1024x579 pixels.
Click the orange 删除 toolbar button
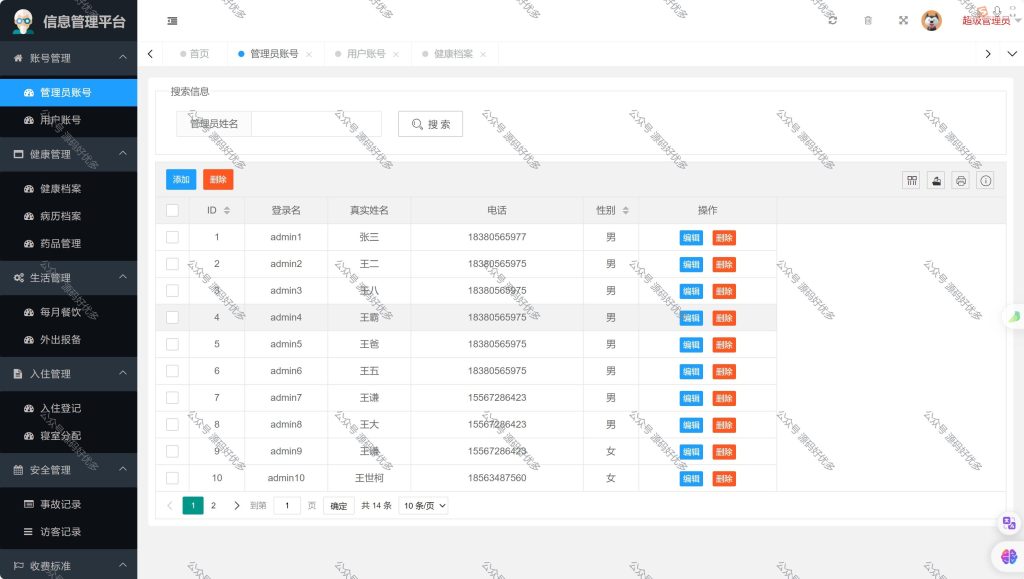pos(218,180)
